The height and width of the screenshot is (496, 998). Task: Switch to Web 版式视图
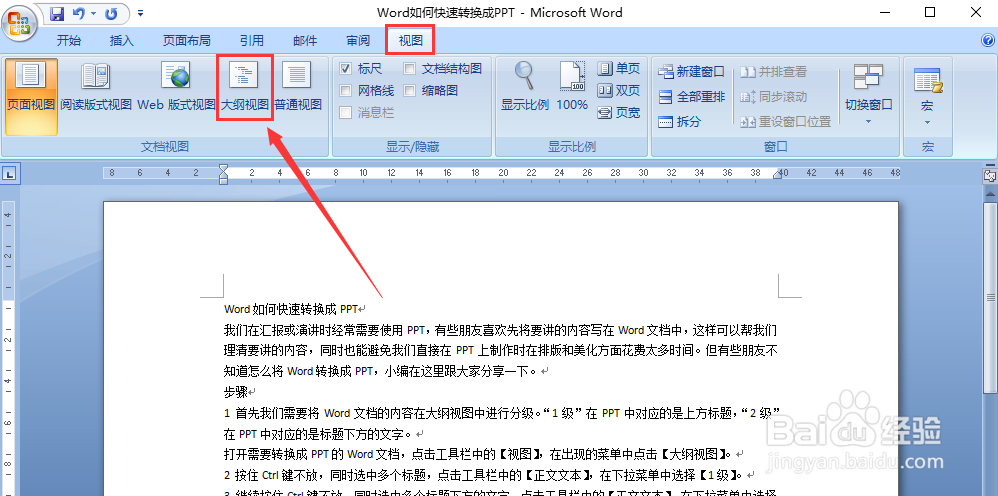[176, 87]
